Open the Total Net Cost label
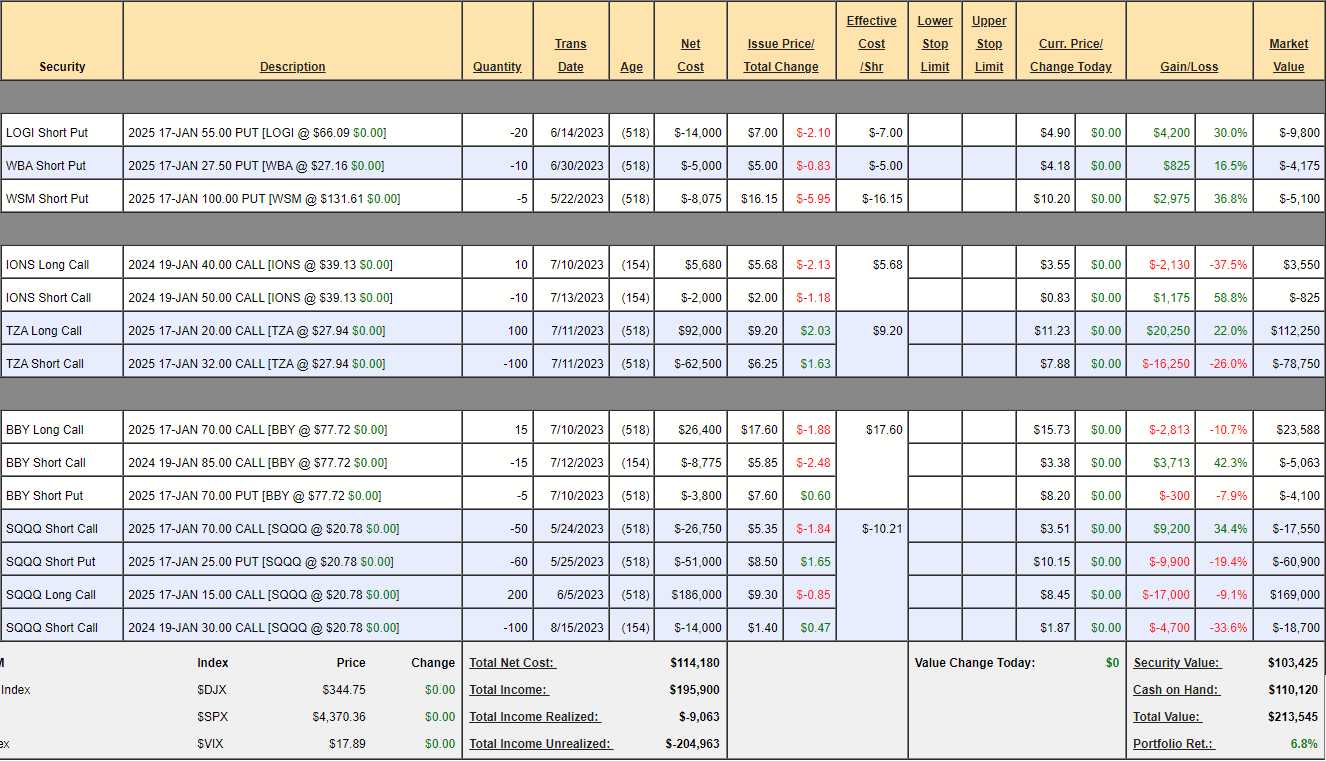The image size is (1326, 761). [512, 663]
